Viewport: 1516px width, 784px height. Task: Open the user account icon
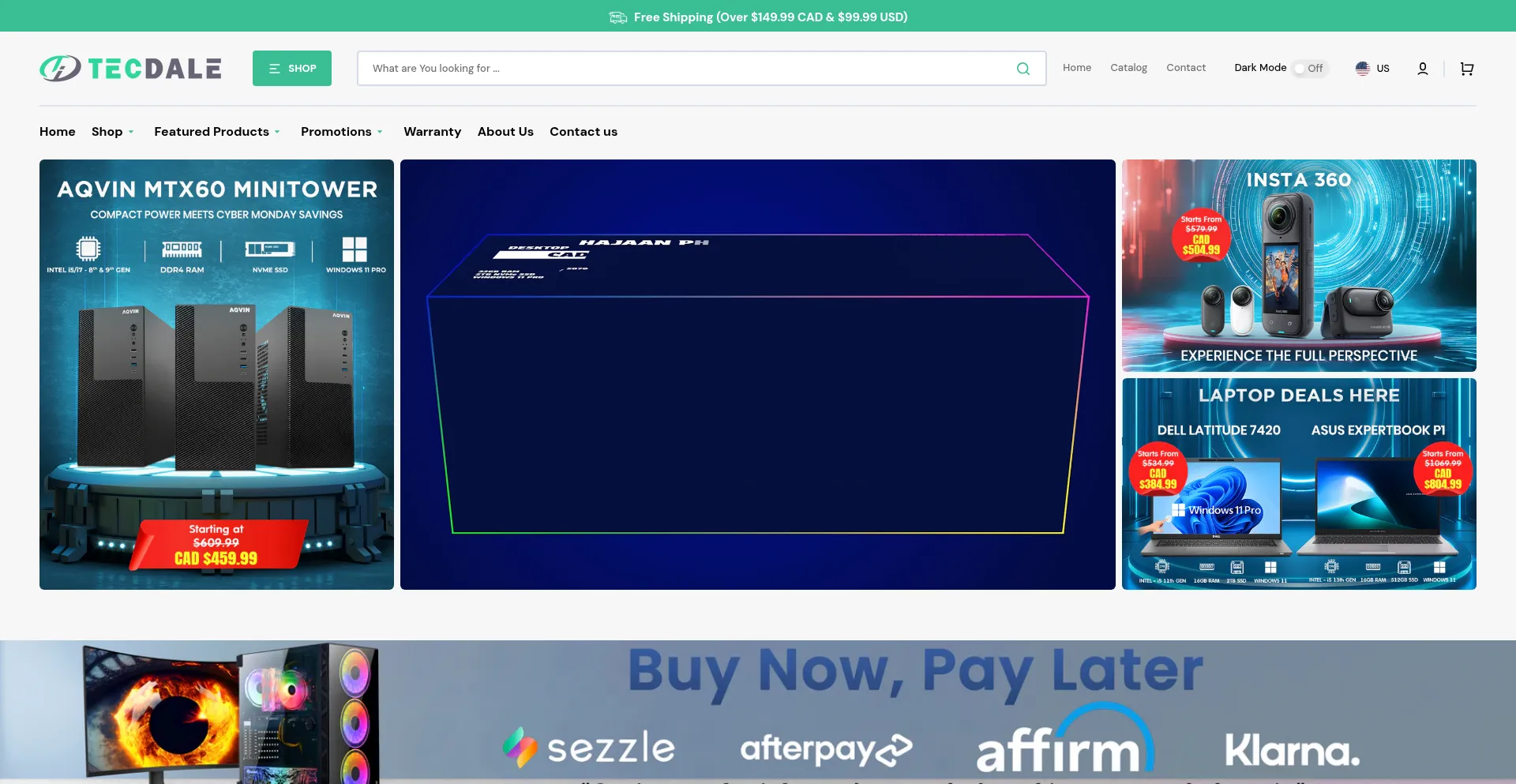click(1423, 69)
